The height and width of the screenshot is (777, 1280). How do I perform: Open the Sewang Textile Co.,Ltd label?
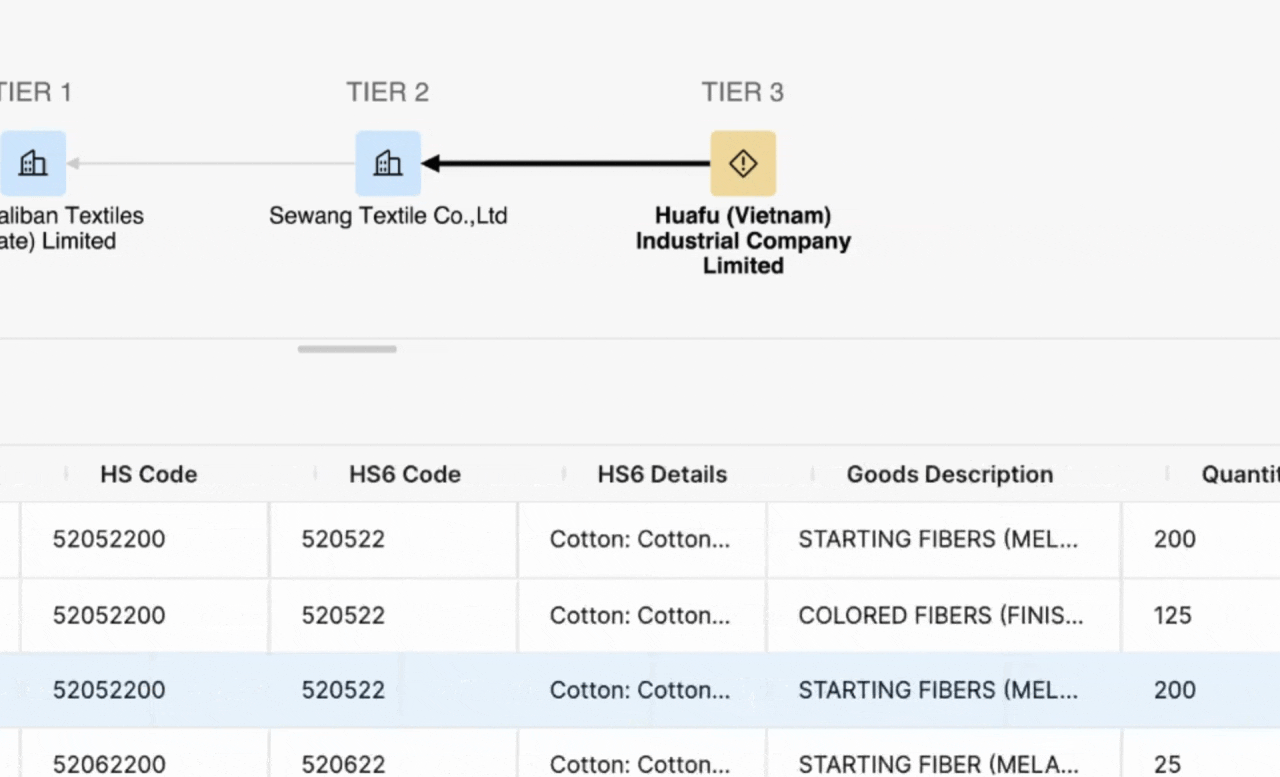coord(388,216)
